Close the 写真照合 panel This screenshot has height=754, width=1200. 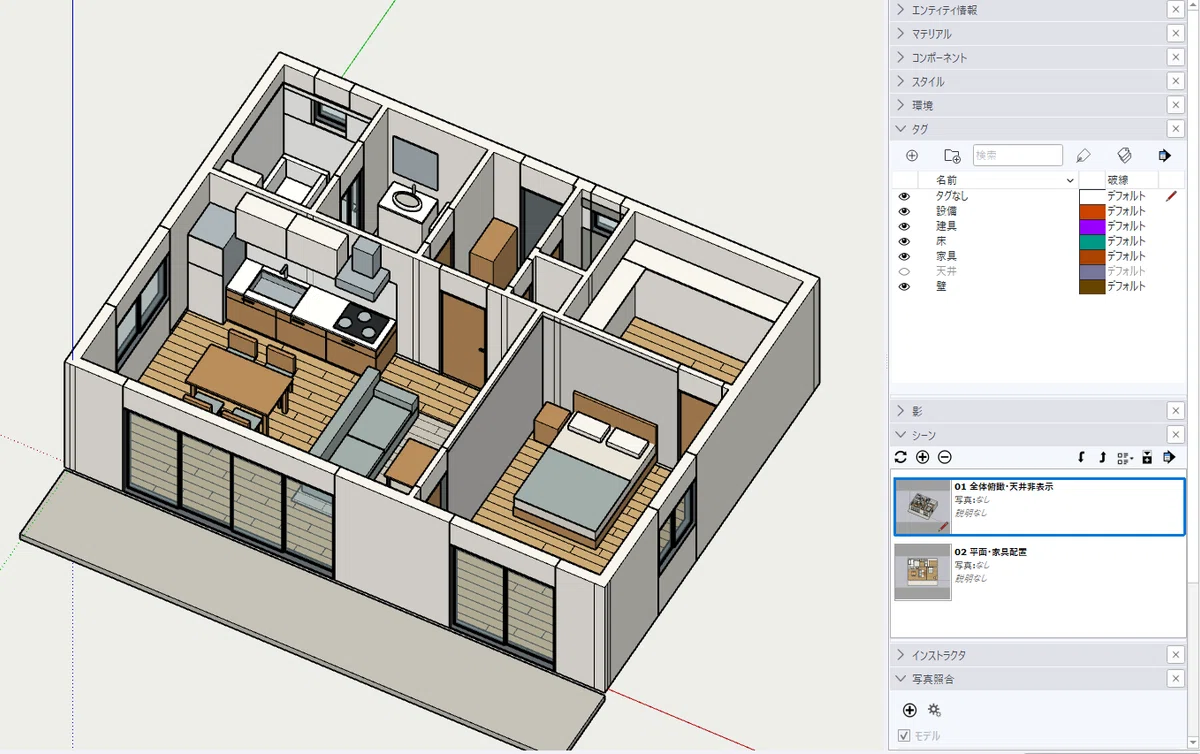pos(1176,679)
